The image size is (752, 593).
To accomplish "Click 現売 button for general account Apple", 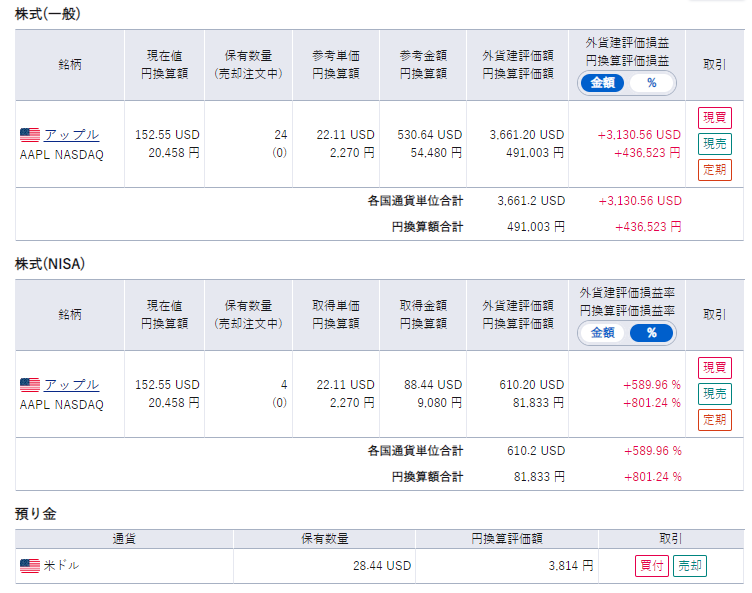I will [715, 143].
